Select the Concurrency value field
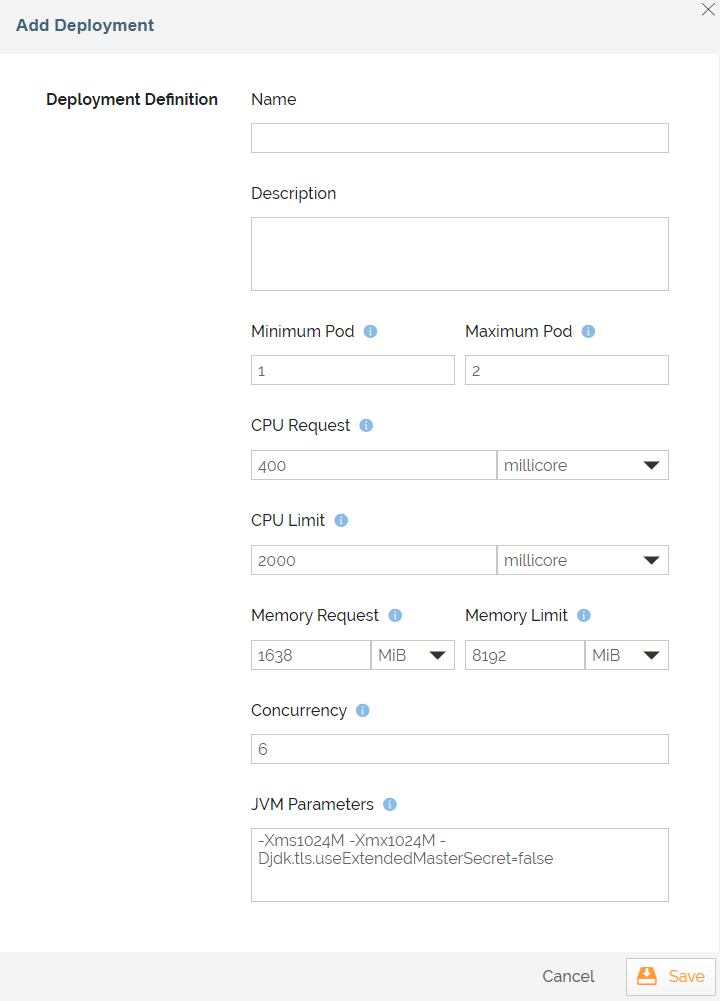This screenshot has height=1001, width=720. pyautogui.click(x=459, y=748)
